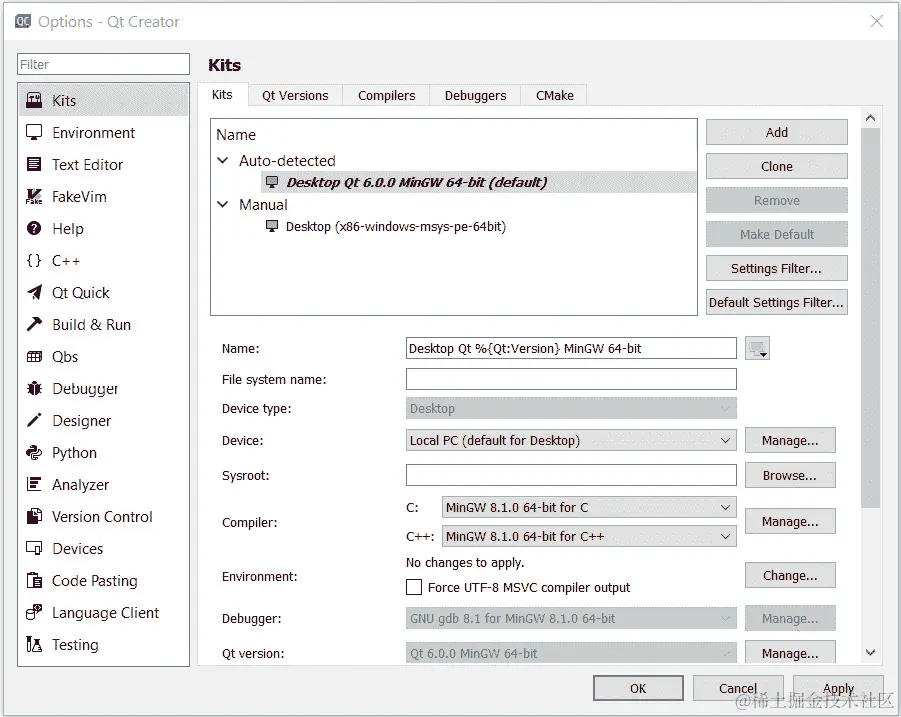The width and height of the screenshot is (901, 717).
Task: Switch to the CMake tab
Action: click(x=555, y=95)
